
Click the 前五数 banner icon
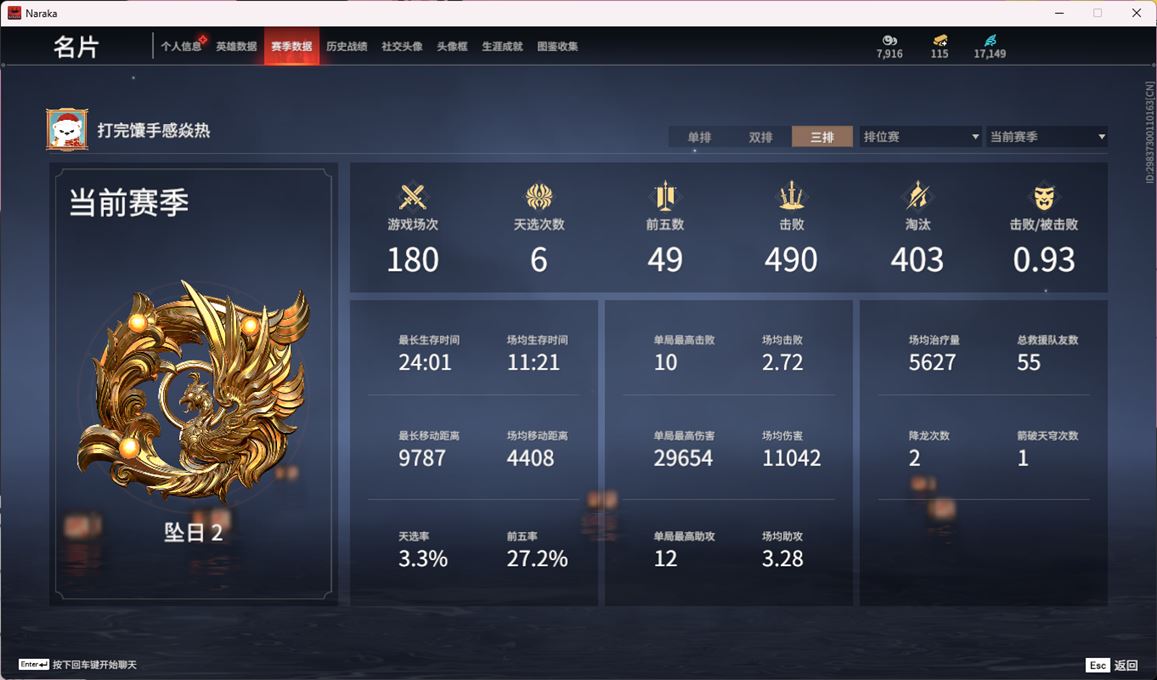tap(665, 196)
